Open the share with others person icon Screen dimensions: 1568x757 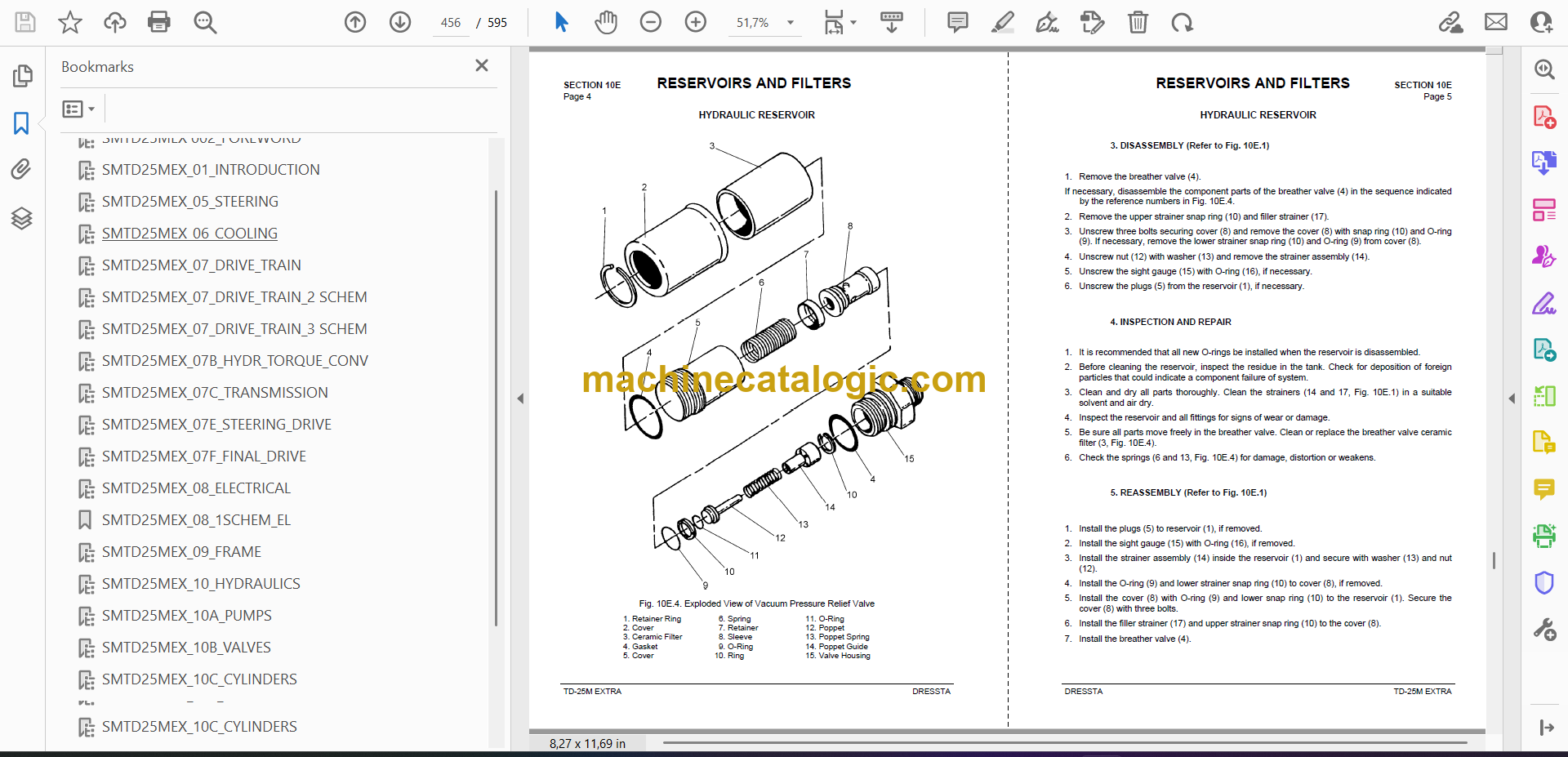point(1541,22)
